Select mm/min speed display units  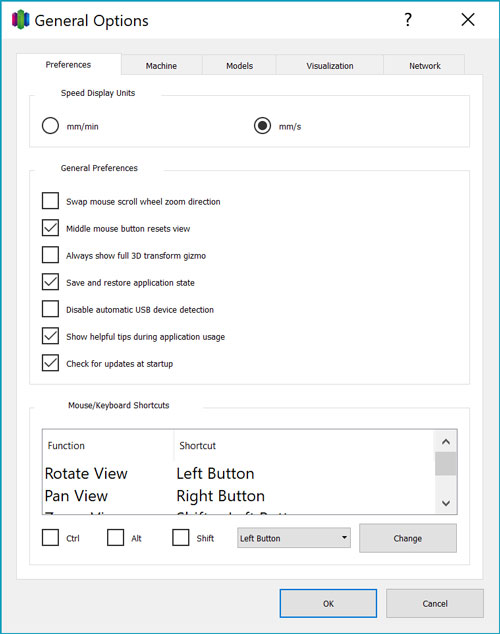(50, 126)
